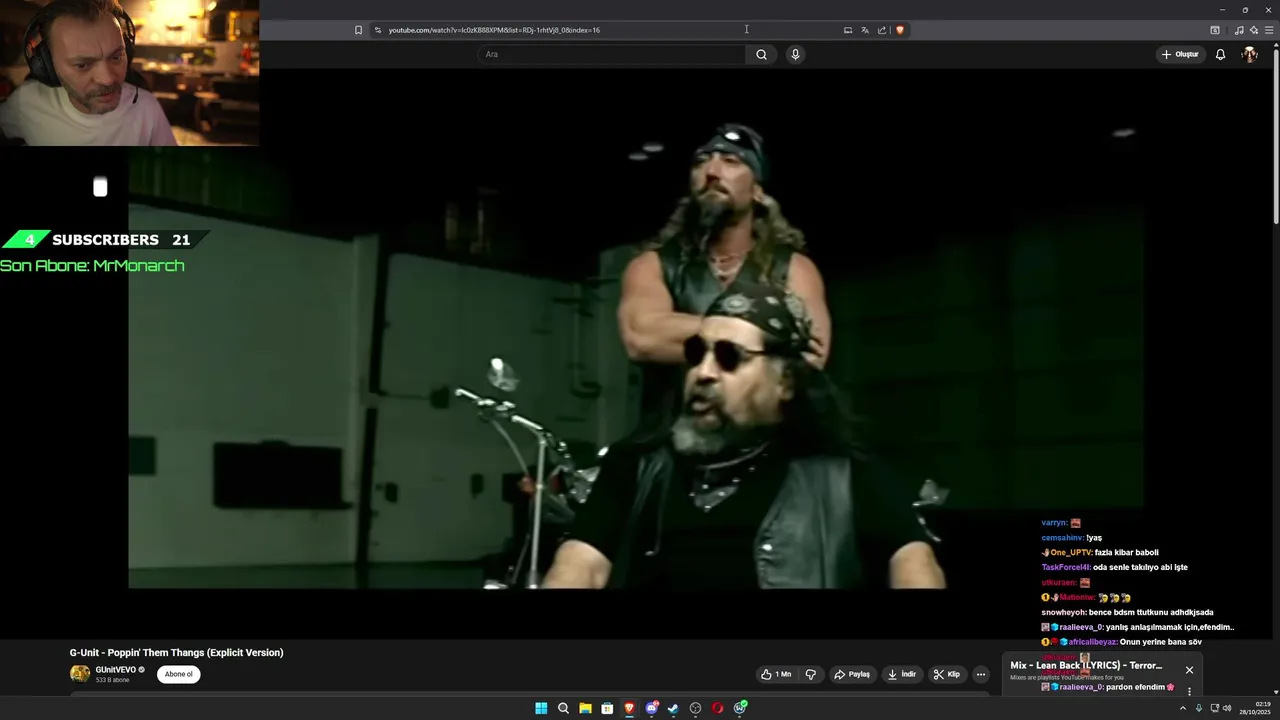Switch to Brave browser in the taskbar

[x=629, y=708]
